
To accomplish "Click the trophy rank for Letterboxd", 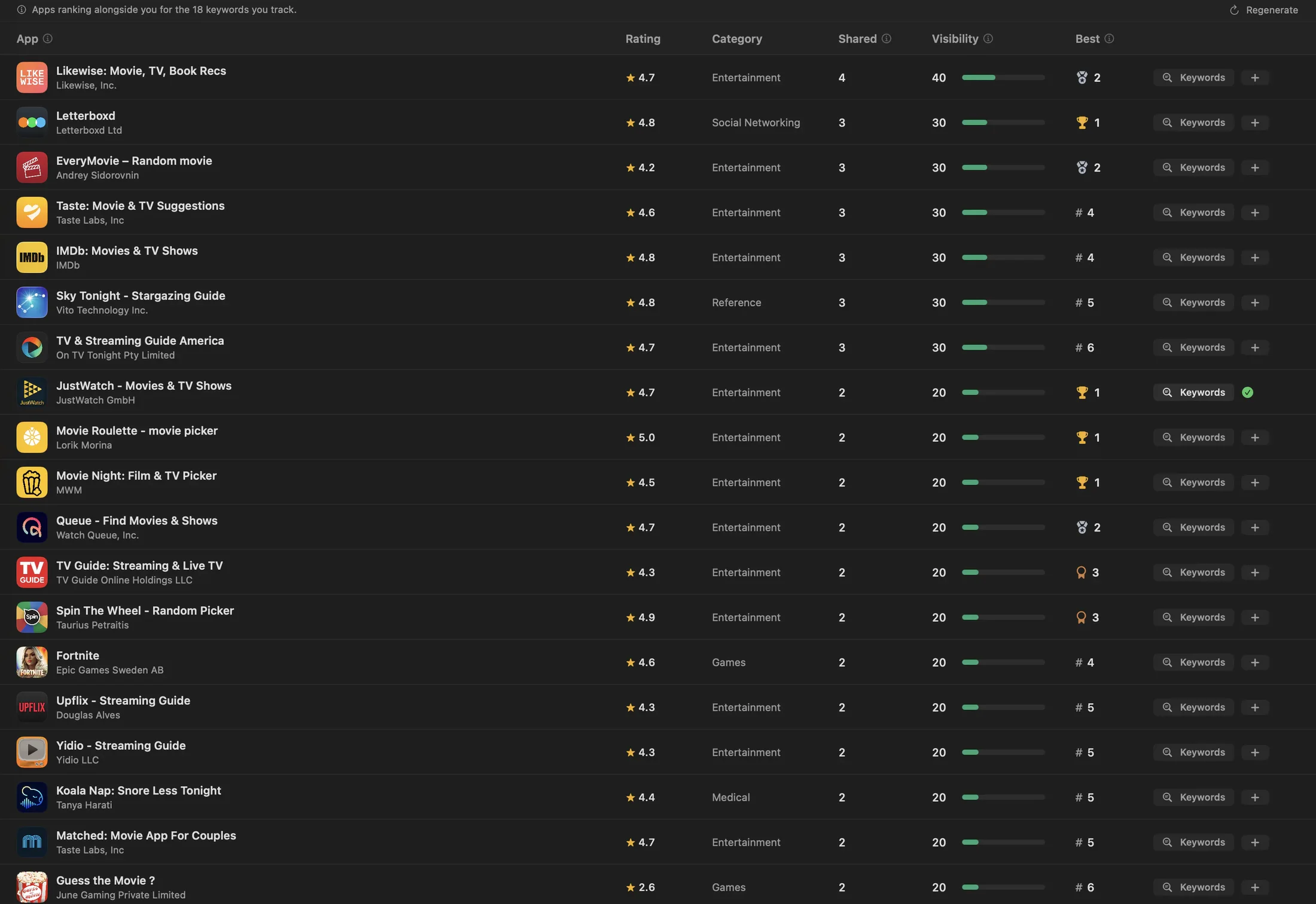I will point(1088,123).
